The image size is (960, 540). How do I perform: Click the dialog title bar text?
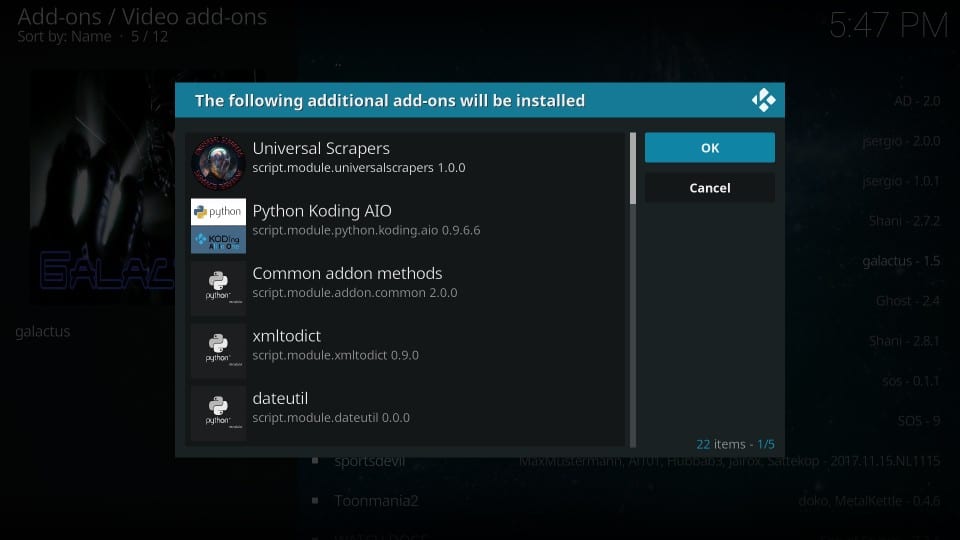pyautogui.click(x=389, y=100)
